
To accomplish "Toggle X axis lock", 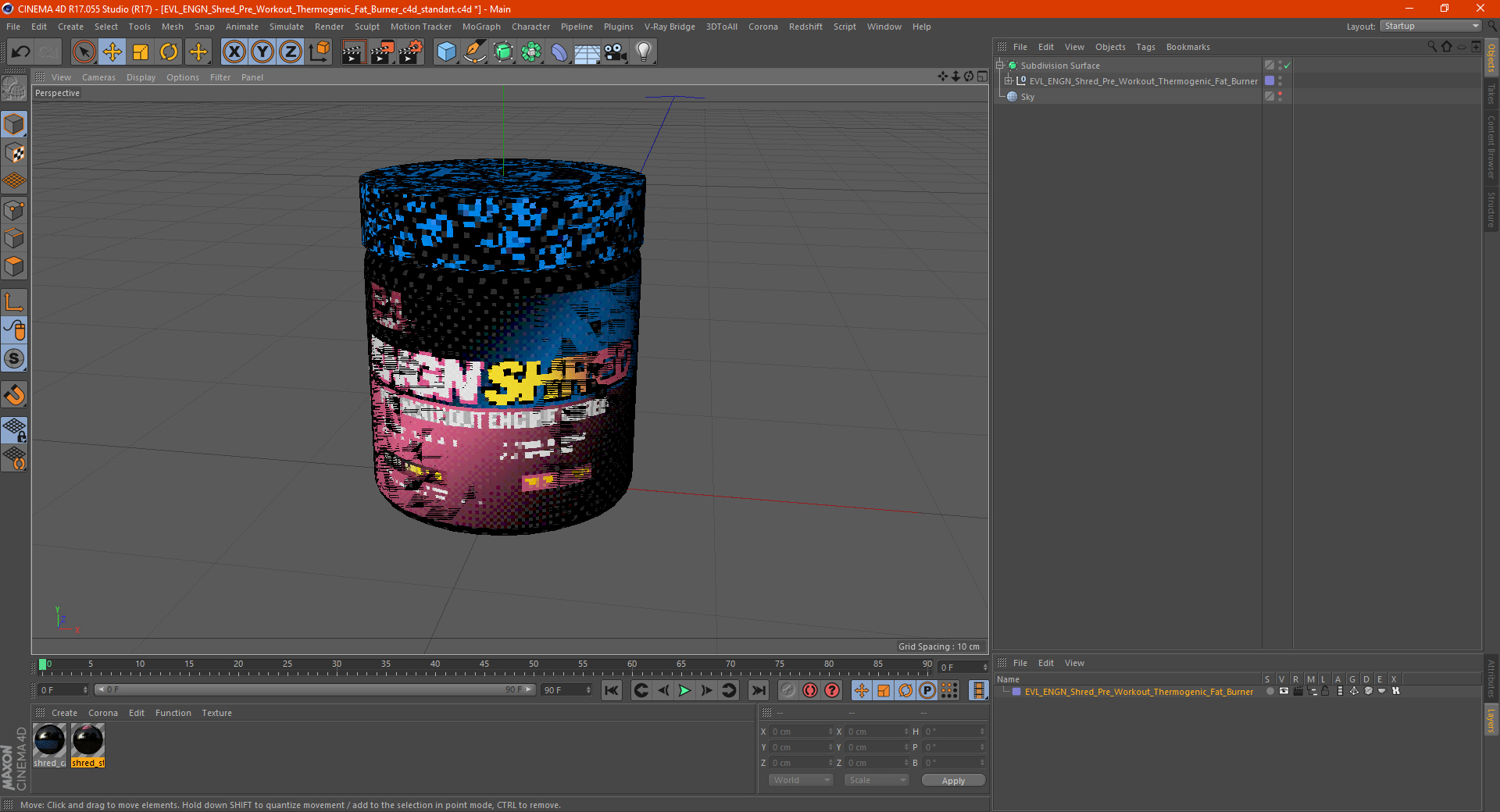I will [234, 52].
